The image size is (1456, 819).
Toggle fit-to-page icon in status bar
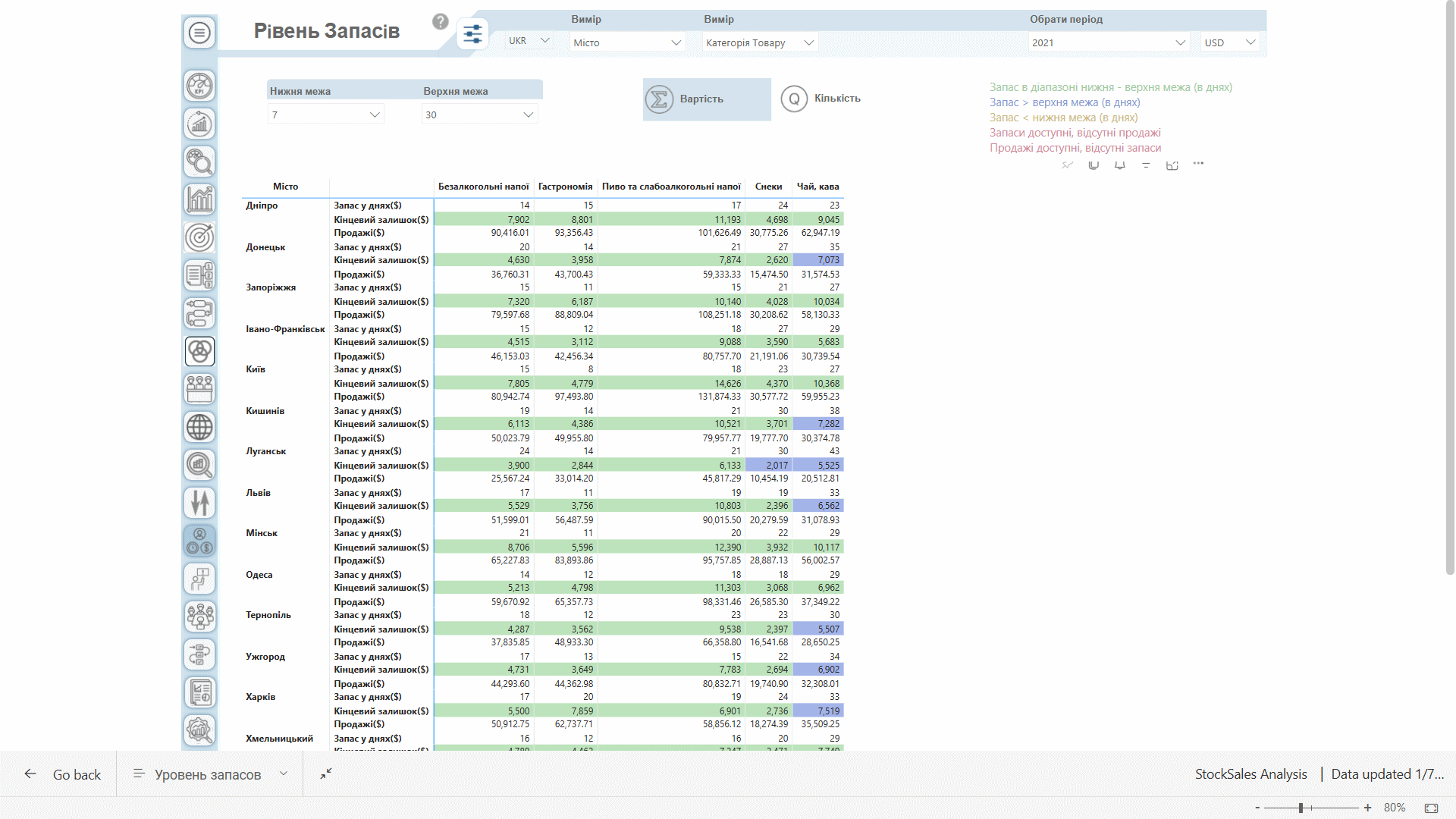click(1431, 808)
